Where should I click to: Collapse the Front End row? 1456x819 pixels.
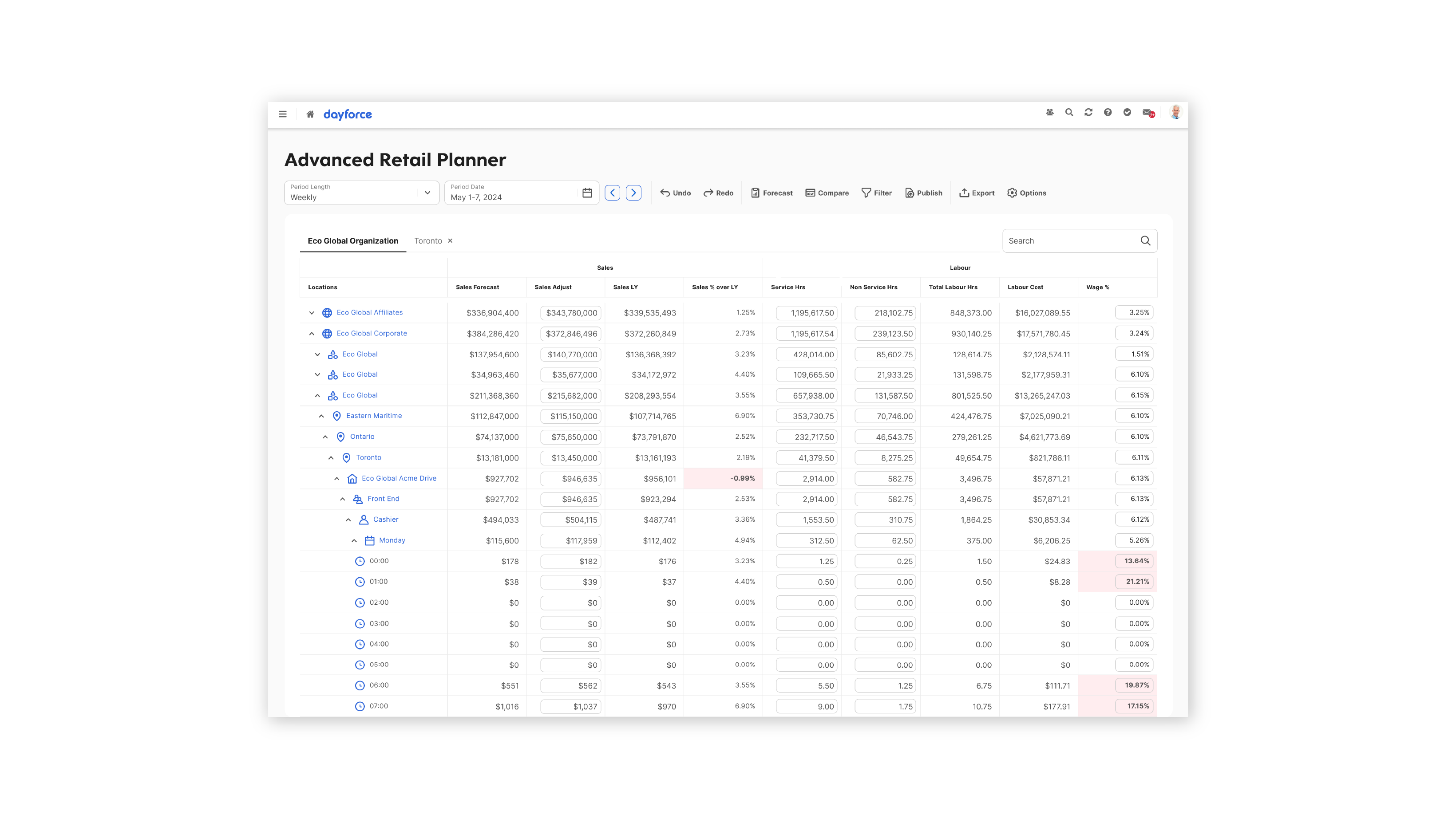(x=343, y=499)
